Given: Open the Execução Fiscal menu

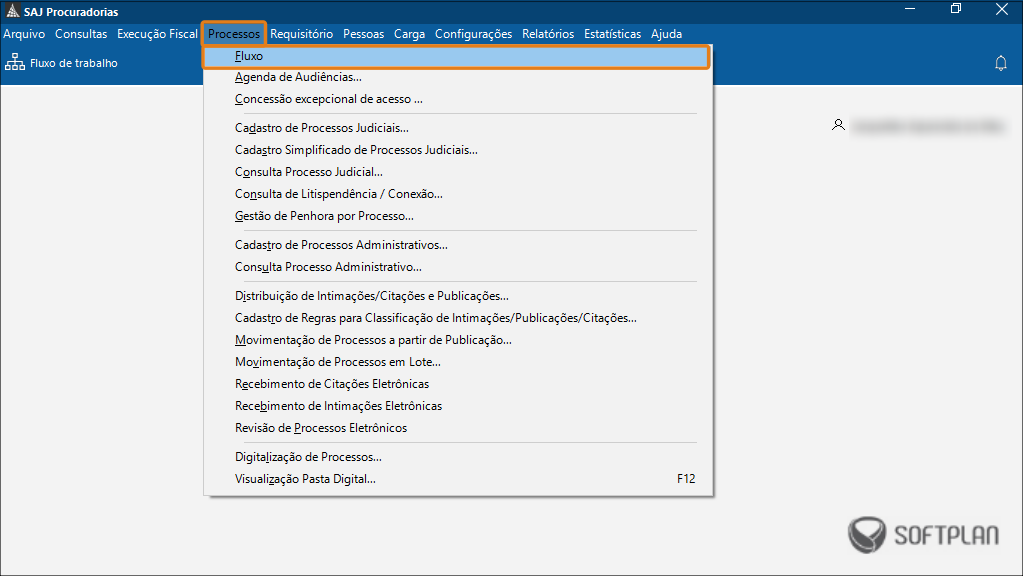Looking at the screenshot, I should point(157,34).
